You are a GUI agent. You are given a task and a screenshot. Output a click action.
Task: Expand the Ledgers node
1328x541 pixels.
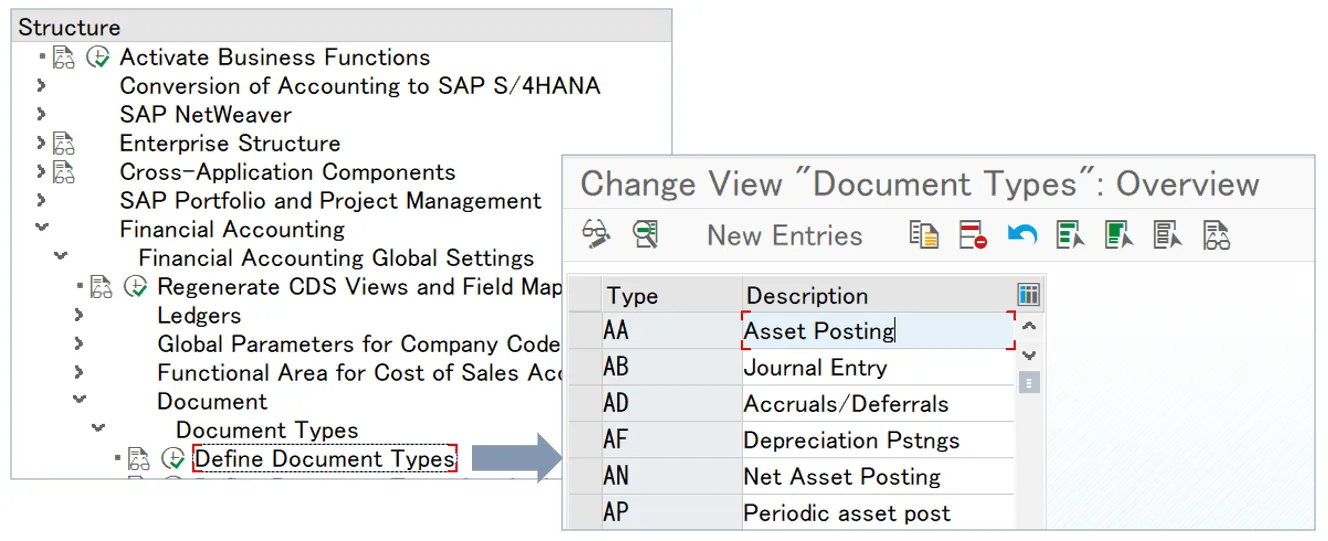79,315
